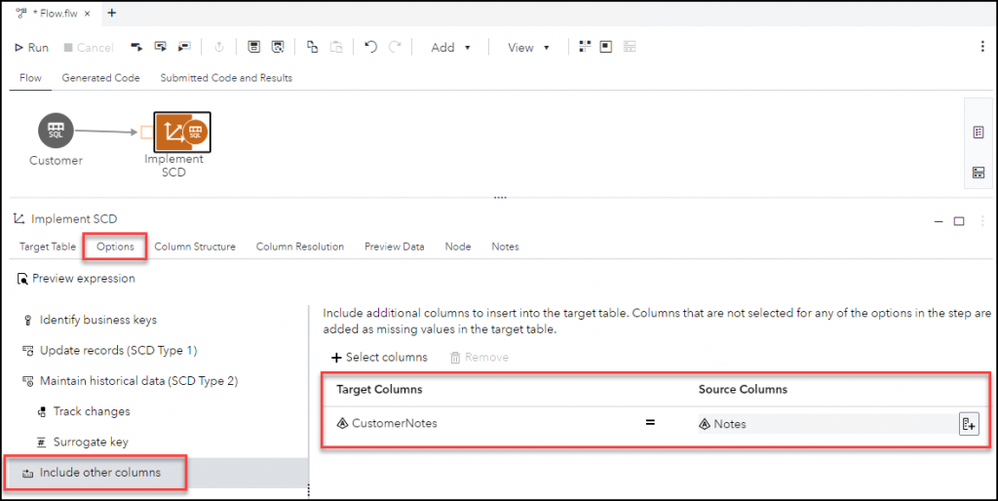Open the Column Structure tab
The image size is (998, 501).
[195, 246]
